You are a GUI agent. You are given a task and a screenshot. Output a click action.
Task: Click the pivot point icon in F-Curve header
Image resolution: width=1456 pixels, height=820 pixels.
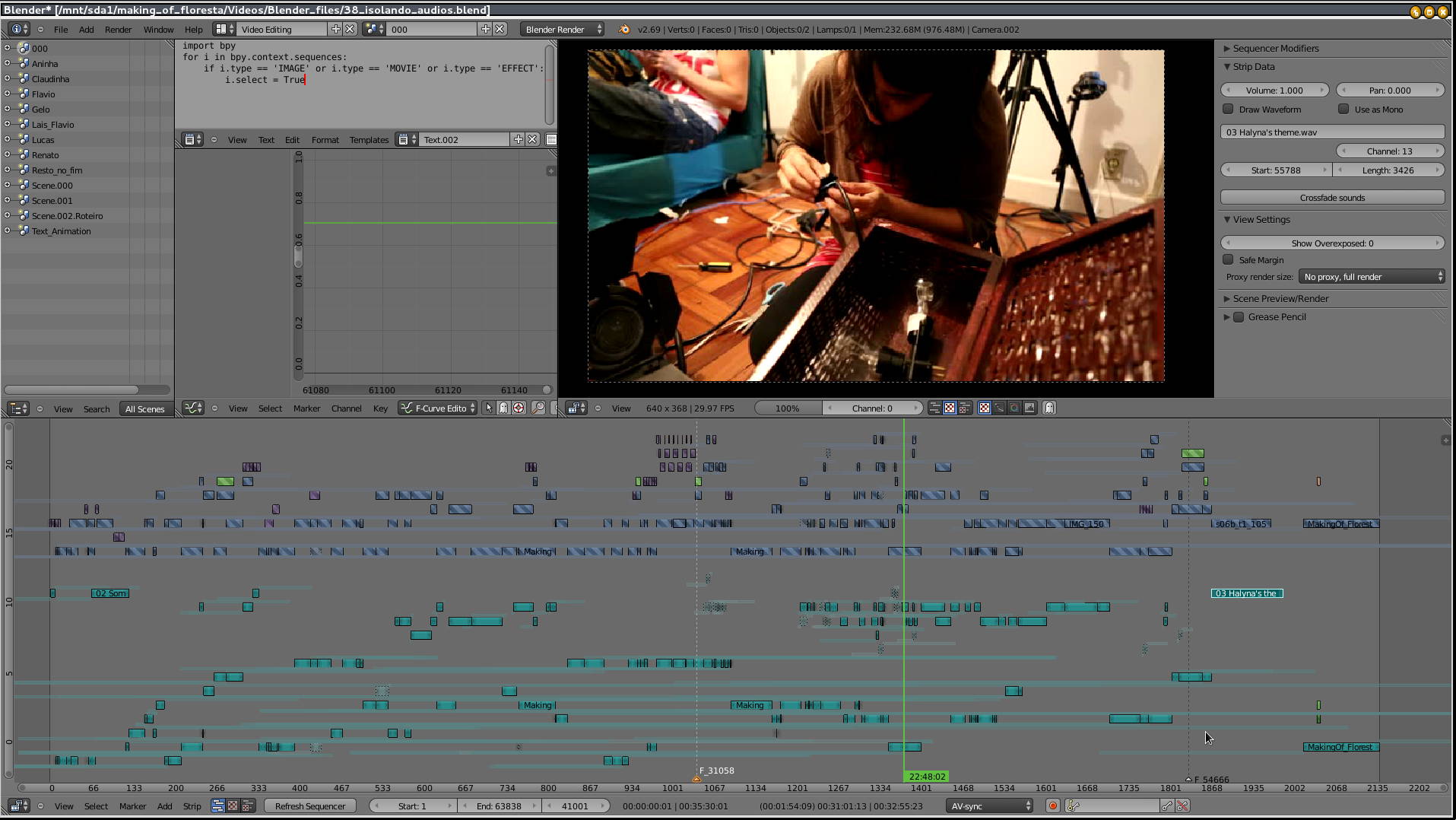click(519, 408)
